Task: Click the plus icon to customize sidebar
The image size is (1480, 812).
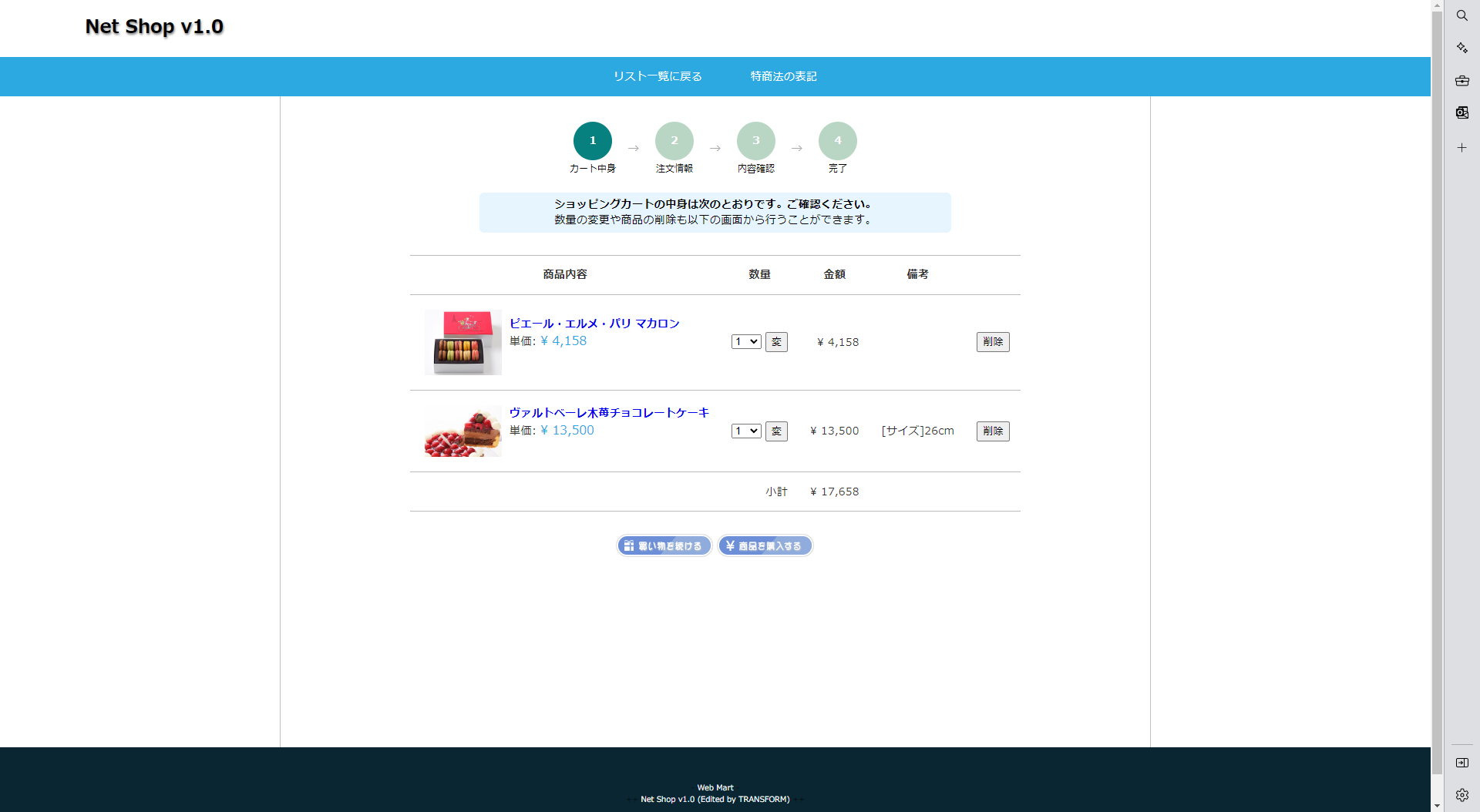Action: tap(1461, 147)
